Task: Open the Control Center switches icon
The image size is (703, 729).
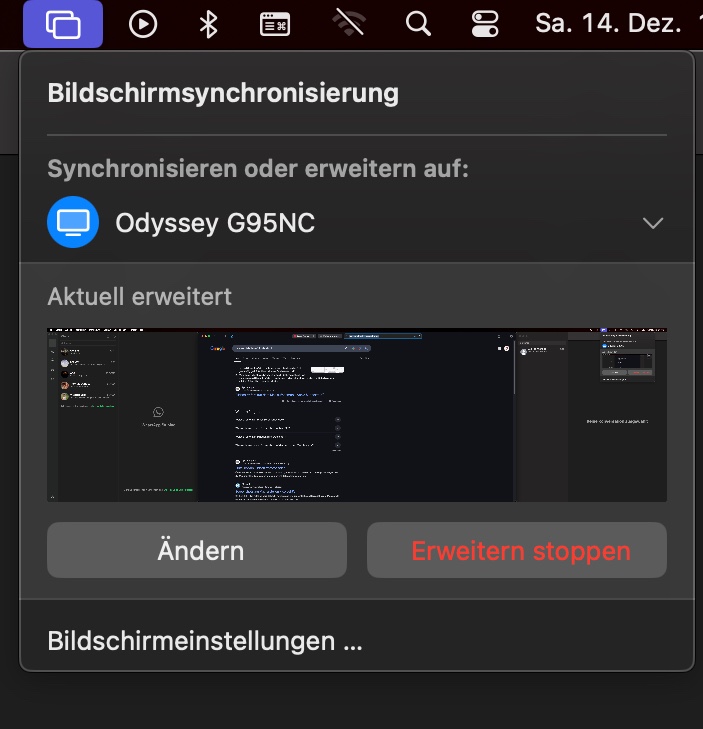Action: [x=484, y=24]
